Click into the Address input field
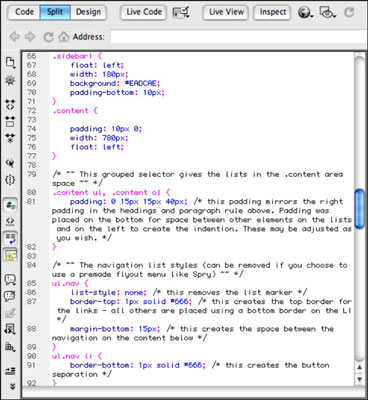Image resolution: width=368 pixels, height=400 pixels. pyautogui.click(x=239, y=37)
